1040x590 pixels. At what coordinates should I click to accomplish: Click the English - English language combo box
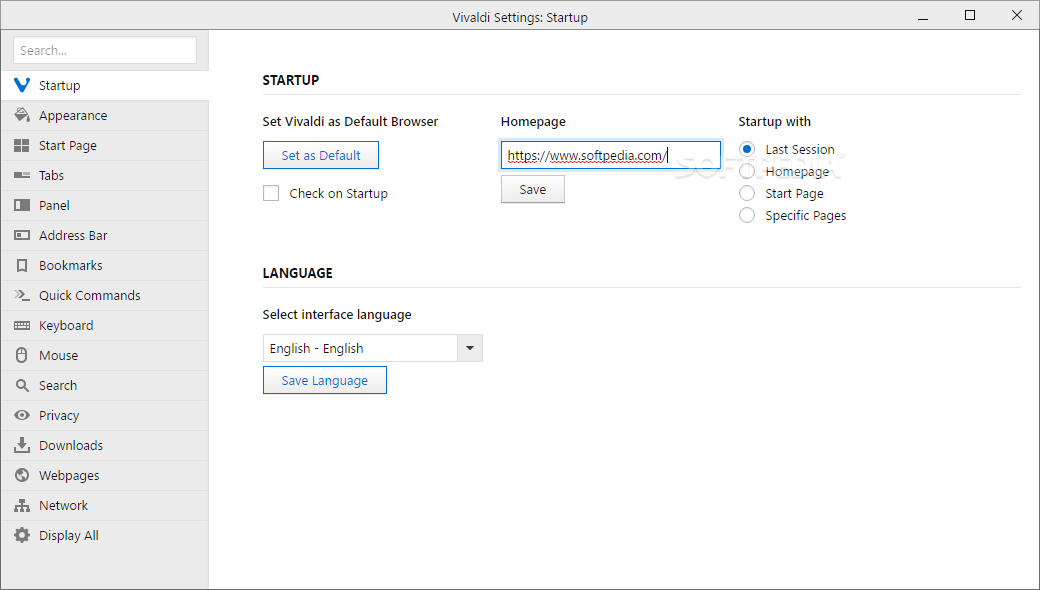[x=373, y=348]
